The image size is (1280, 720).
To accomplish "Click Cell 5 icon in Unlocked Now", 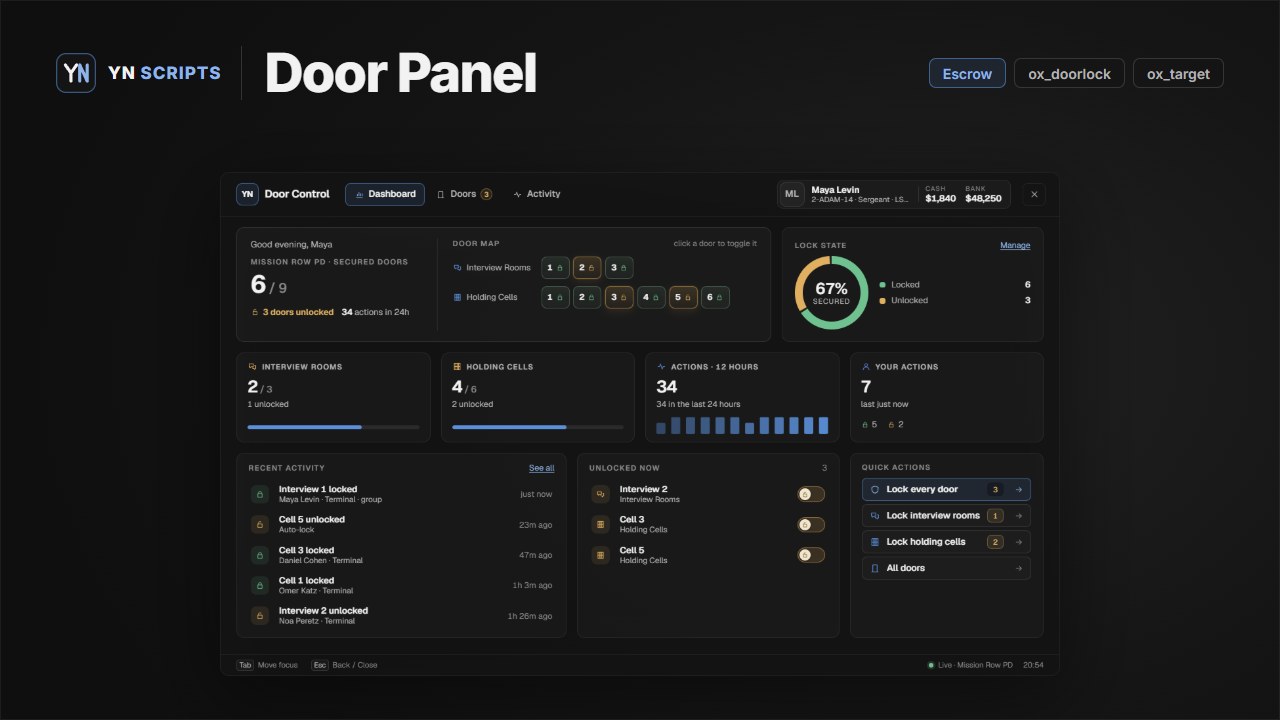I will 601,555.
